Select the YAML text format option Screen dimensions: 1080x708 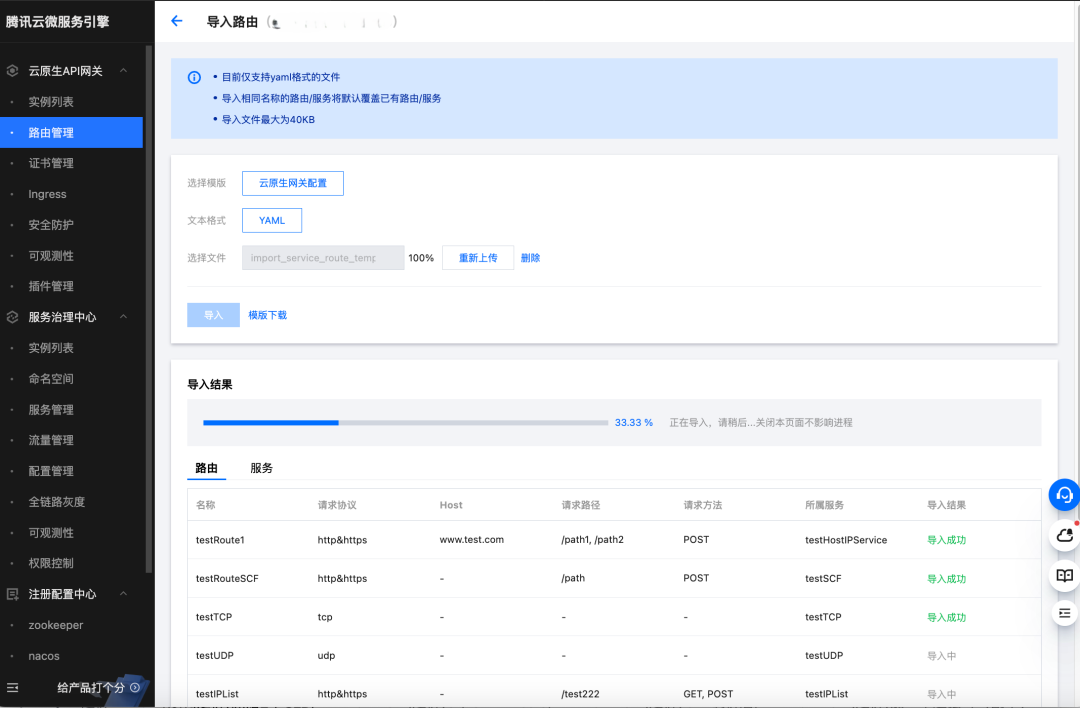[272, 220]
